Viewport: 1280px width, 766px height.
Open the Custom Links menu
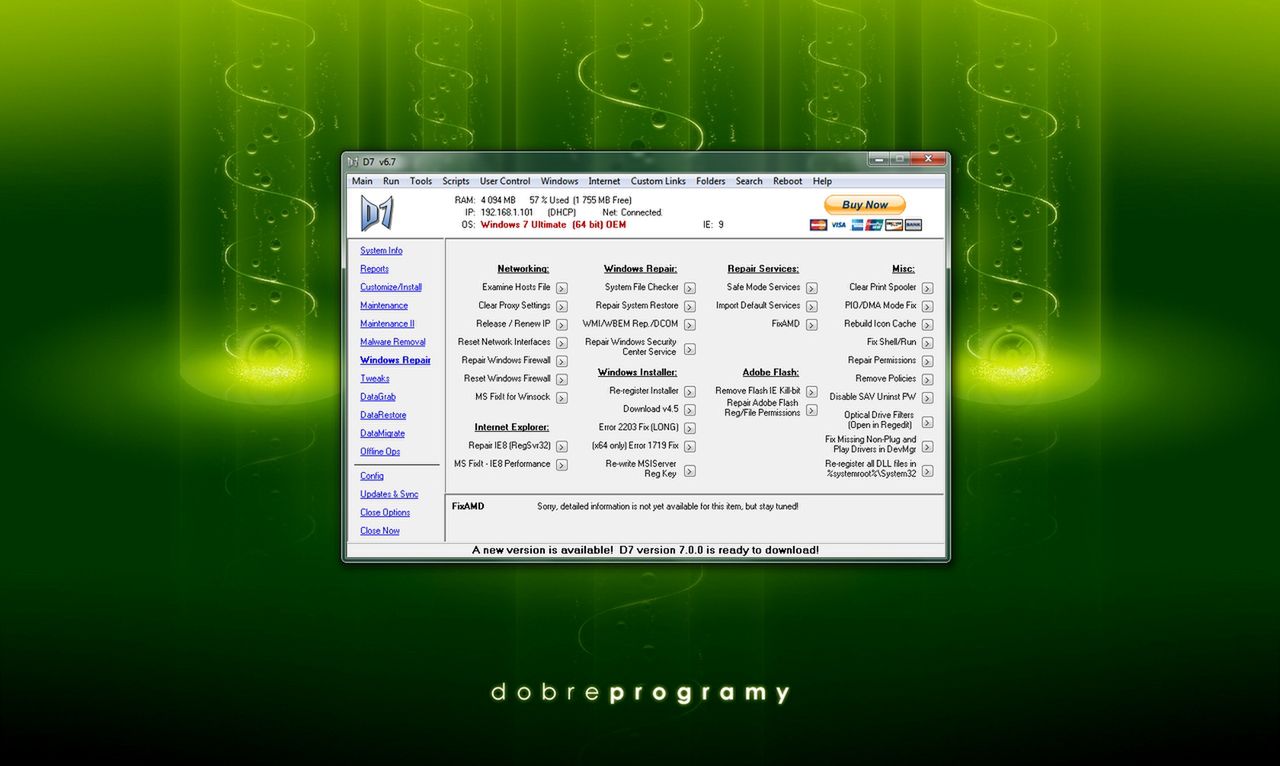(658, 181)
